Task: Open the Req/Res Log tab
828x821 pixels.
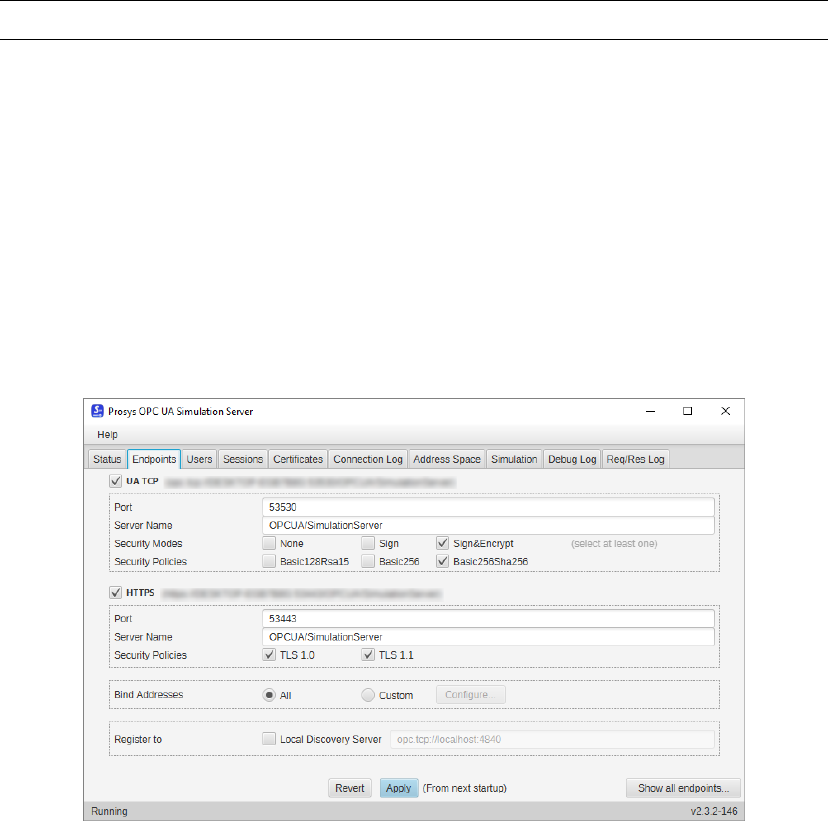Action: [635, 459]
